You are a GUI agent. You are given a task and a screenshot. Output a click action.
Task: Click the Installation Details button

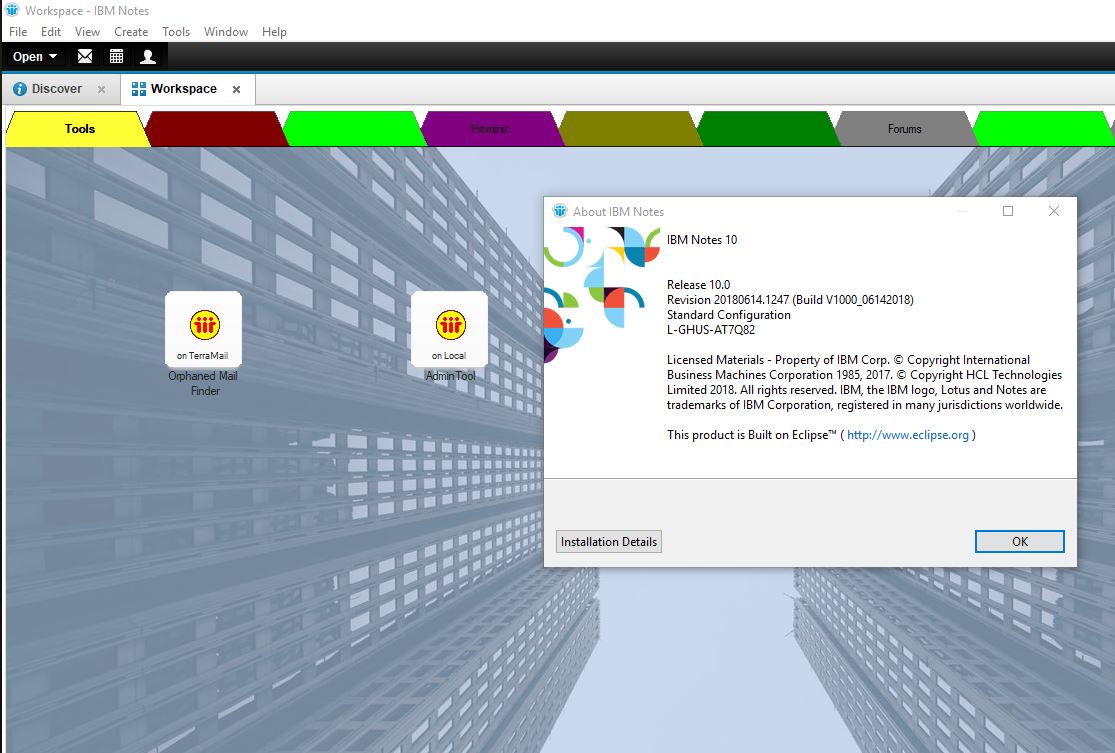click(609, 542)
